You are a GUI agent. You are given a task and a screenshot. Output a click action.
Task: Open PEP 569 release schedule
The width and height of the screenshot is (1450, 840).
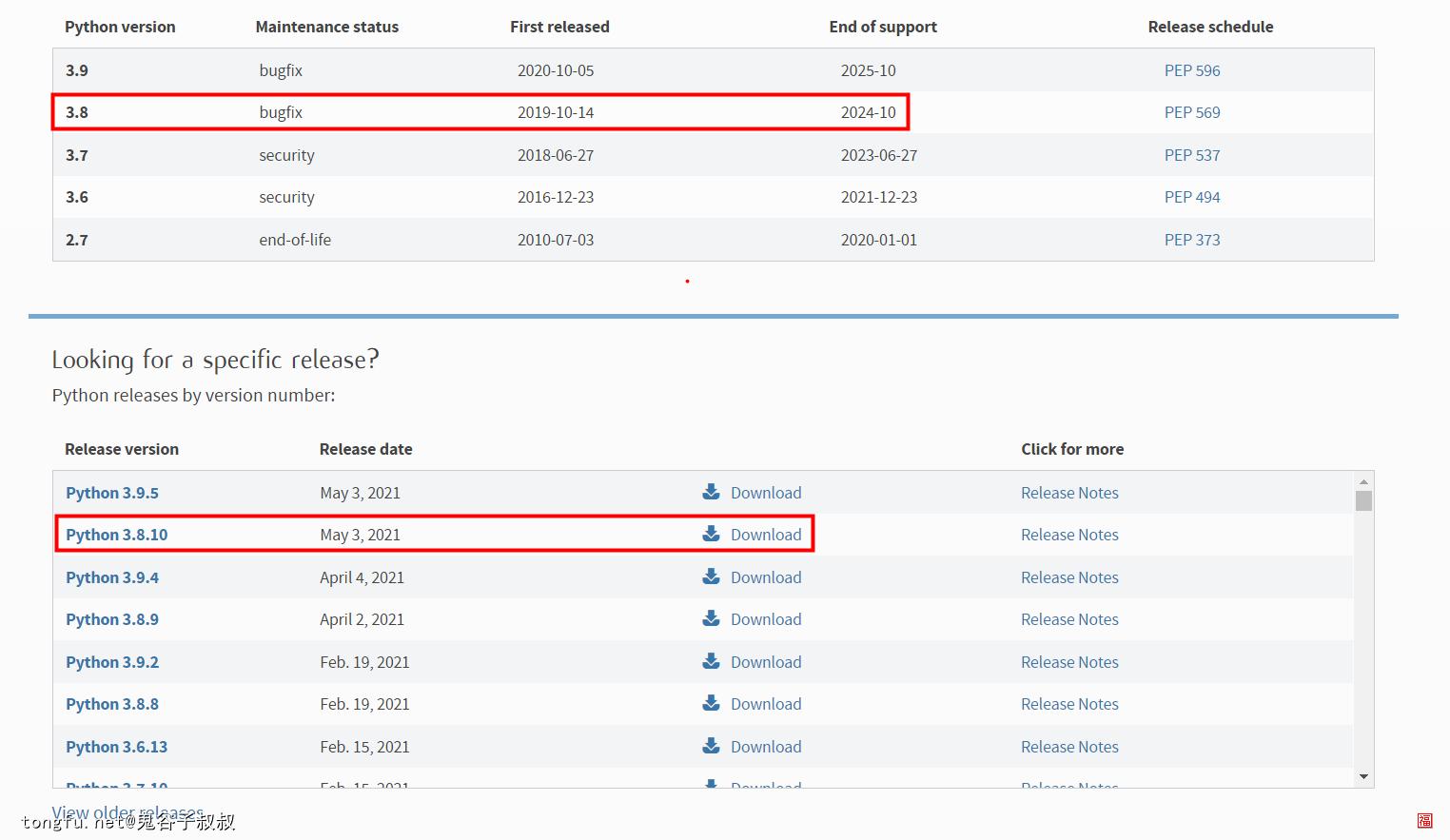pyautogui.click(x=1191, y=112)
